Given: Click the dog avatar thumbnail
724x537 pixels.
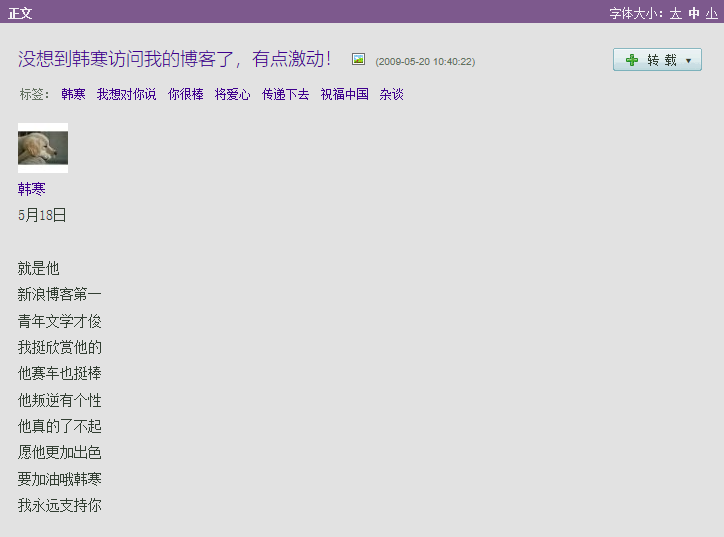Looking at the screenshot, I should [43, 148].
